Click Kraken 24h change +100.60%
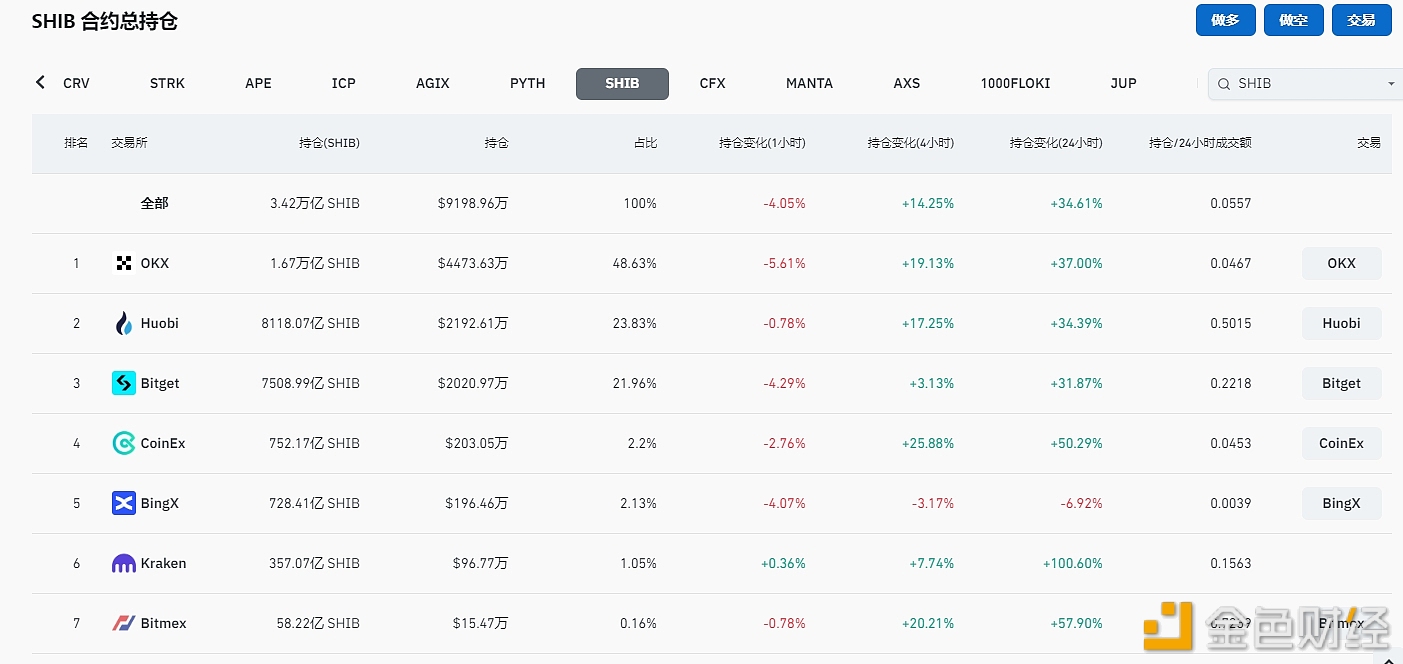This screenshot has width=1403, height=664. tap(1072, 564)
